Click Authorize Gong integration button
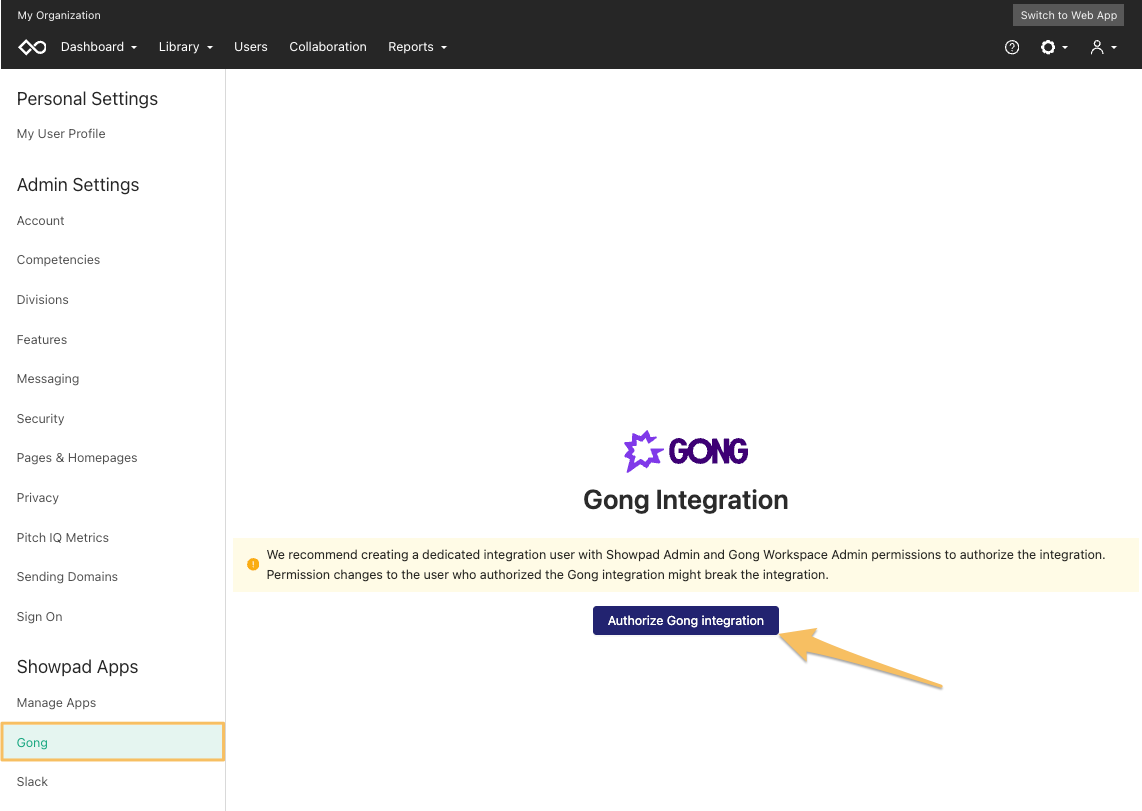 click(x=685, y=620)
